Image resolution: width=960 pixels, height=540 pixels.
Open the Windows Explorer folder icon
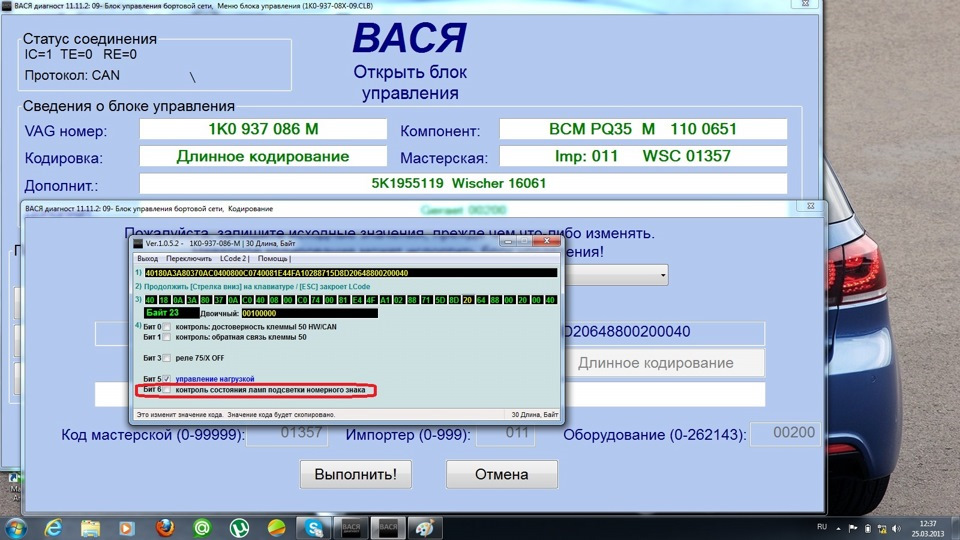[90, 527]
